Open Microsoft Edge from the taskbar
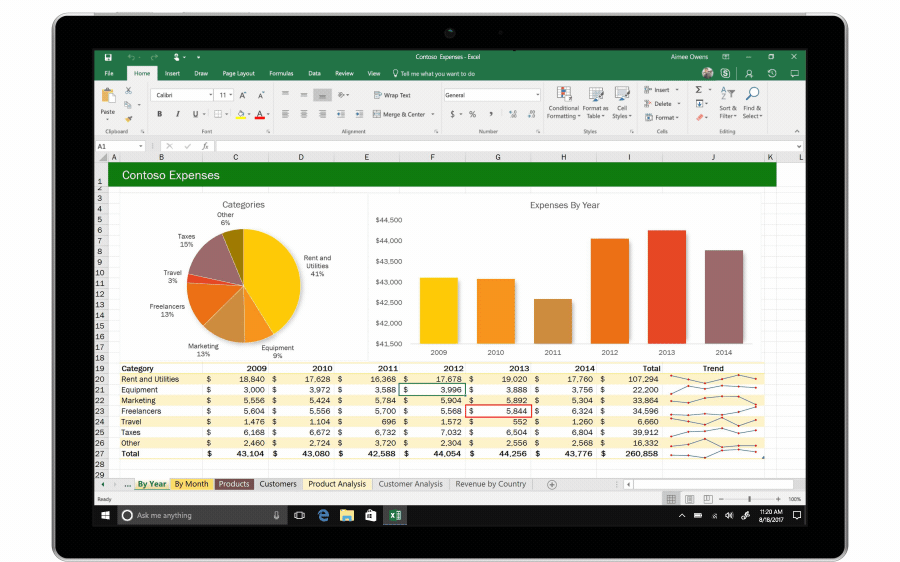 pyautogui.click(x=324, y=515)
